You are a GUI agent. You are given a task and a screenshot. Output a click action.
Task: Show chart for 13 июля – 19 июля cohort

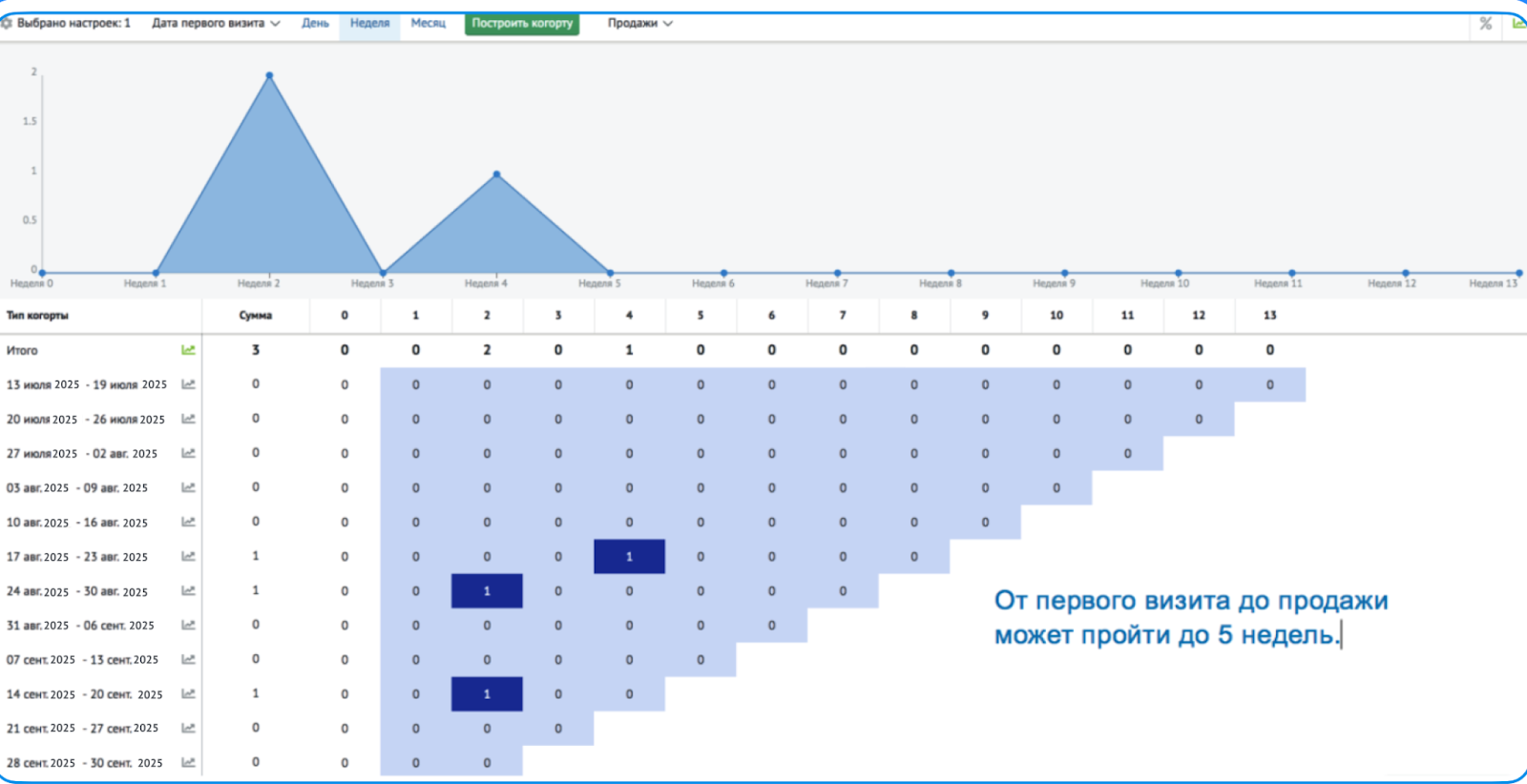(188, 384)
